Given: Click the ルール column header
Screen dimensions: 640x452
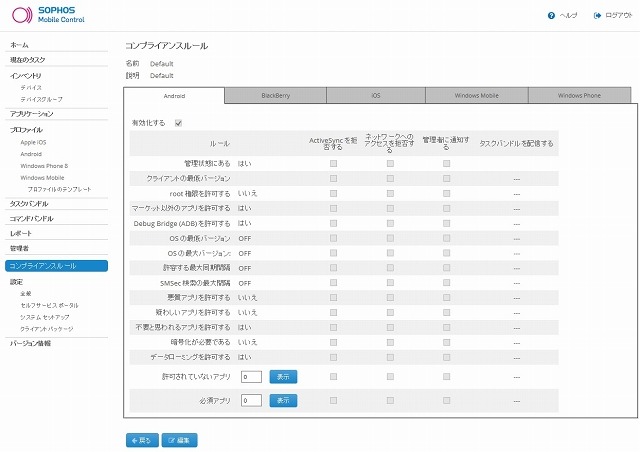Looking at the screenshot, I should tap(220, 143).
